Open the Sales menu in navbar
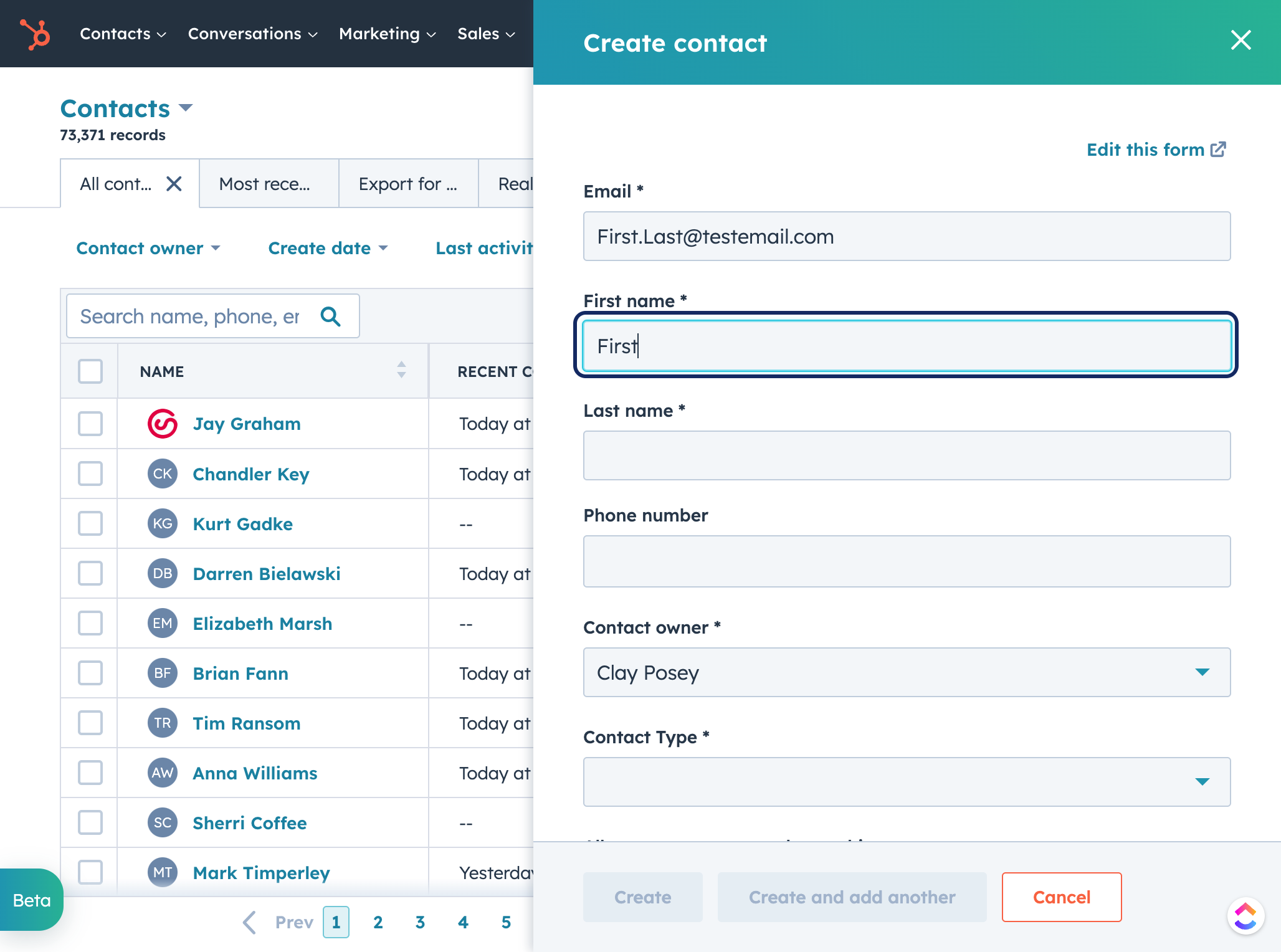Image resolution: width=1281 pixels, height=952 pixels. [487, 34]
